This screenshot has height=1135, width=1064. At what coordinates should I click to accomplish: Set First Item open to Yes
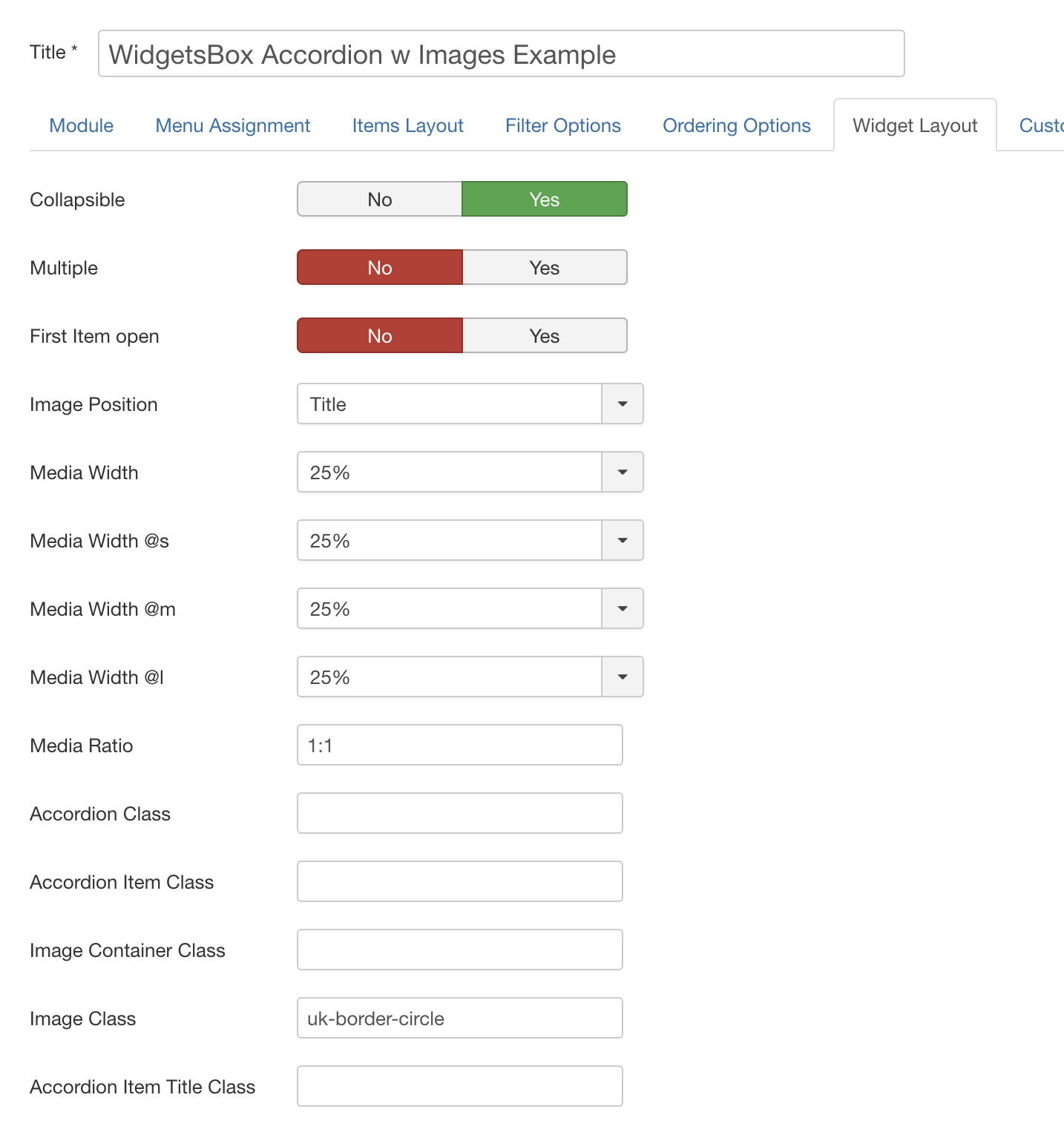545,335
